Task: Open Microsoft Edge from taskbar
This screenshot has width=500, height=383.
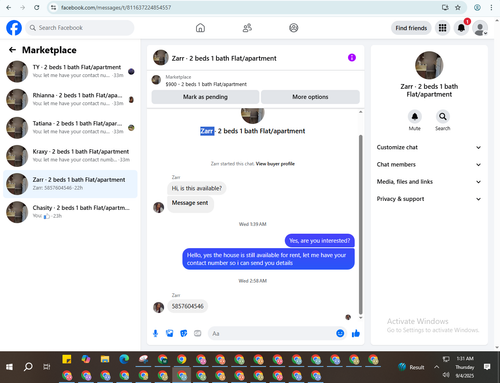Action: pos(124,359)
